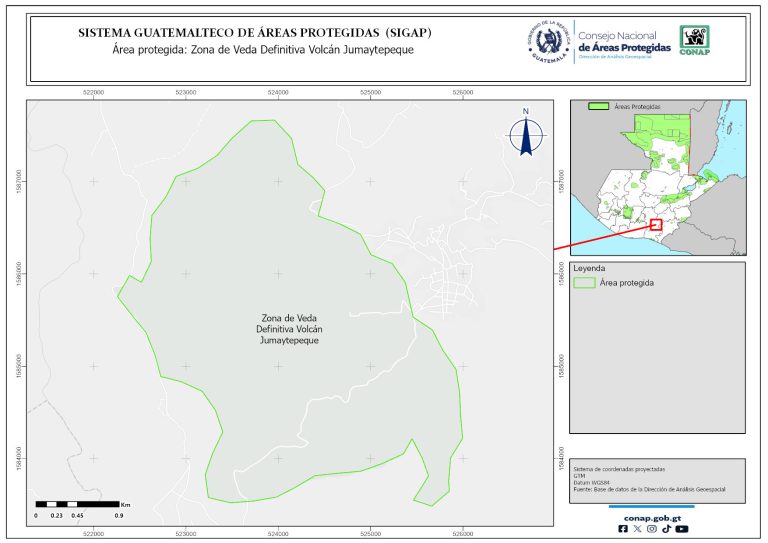Click the black-and-white scale bar
Image resolution: width=768 pixels, height=543 pixels.
coord(78,504)
